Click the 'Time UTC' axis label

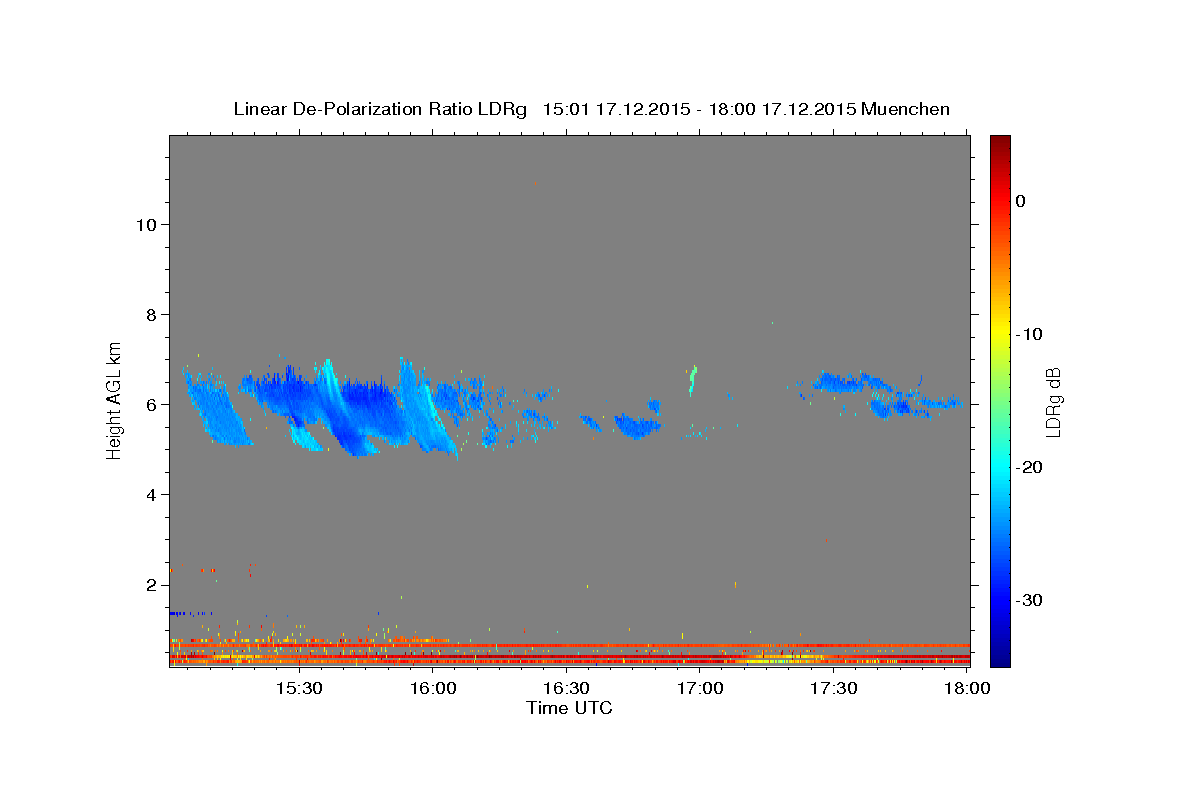pos(569,708)
